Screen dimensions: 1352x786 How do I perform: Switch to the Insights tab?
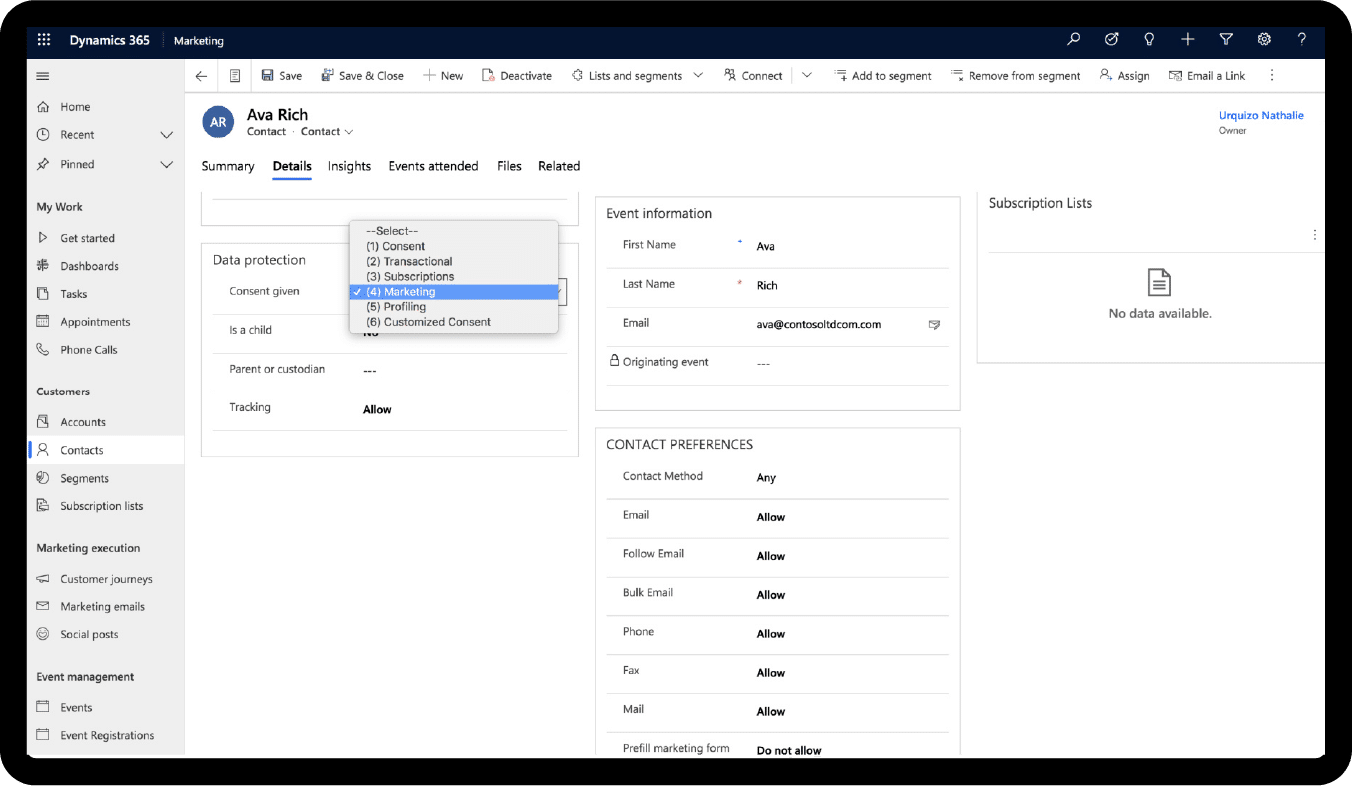pos(348,166)
